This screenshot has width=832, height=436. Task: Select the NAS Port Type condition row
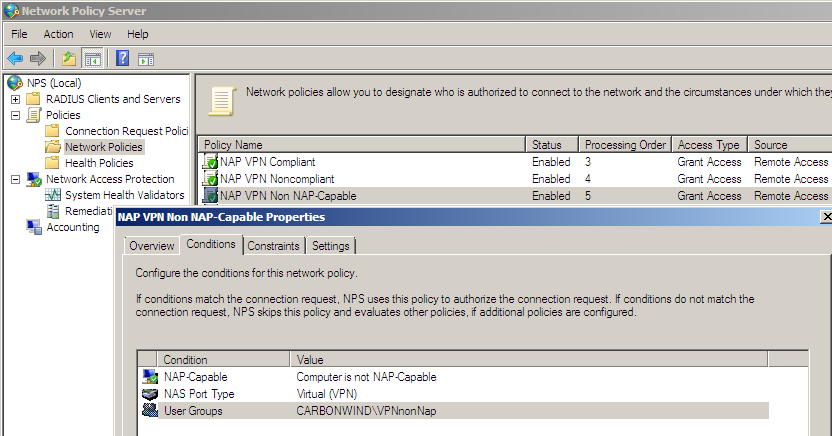(454, 394)
